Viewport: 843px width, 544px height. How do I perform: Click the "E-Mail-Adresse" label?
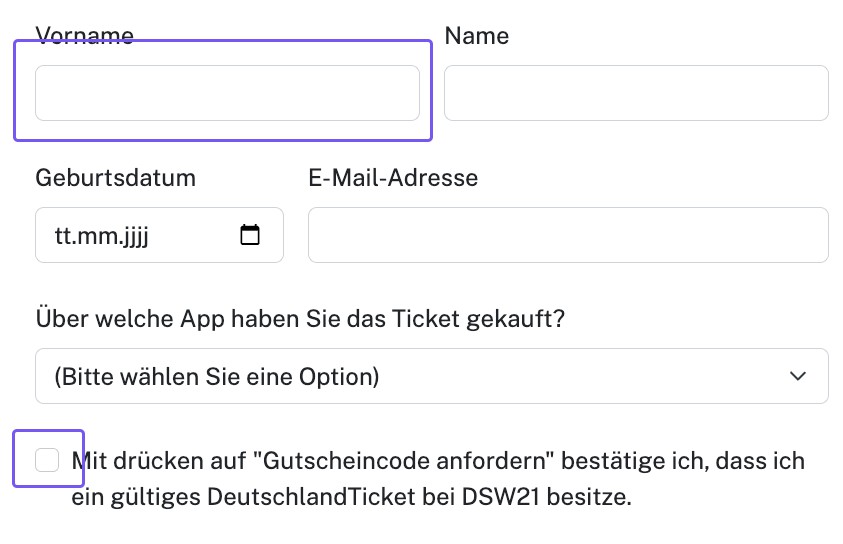pos(392,178)
